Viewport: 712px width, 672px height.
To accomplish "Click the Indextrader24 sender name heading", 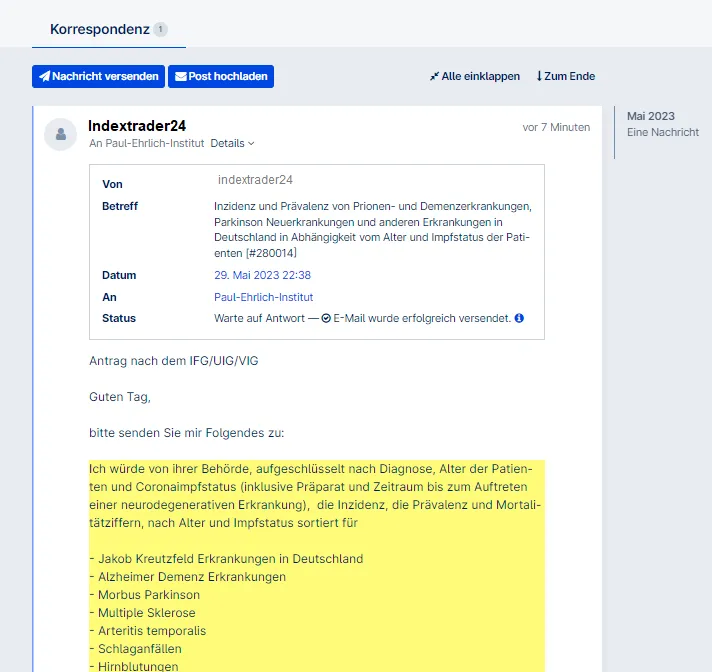I will pos(137,126).
